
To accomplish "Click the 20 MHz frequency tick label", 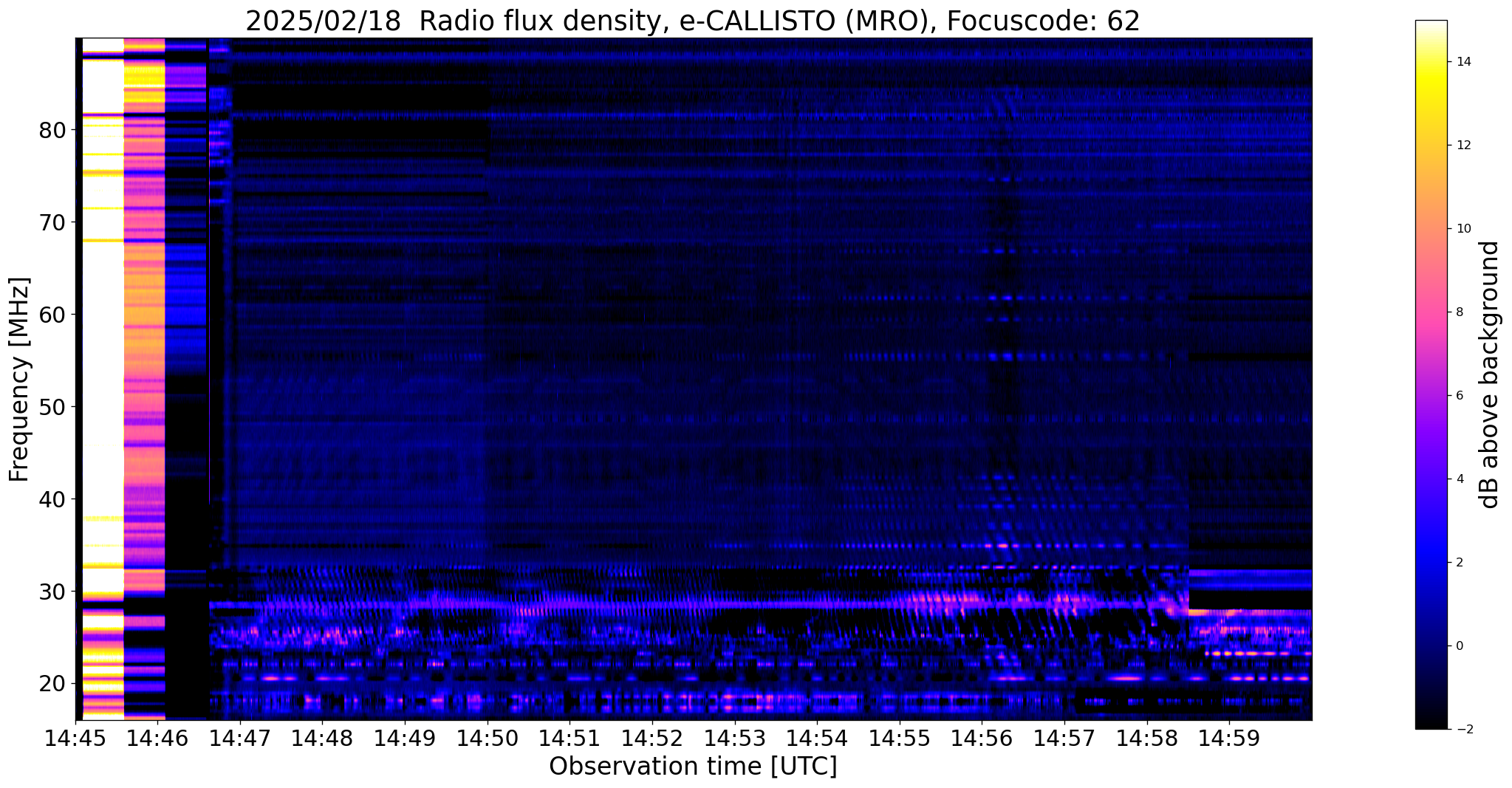I will coord(52,684).
